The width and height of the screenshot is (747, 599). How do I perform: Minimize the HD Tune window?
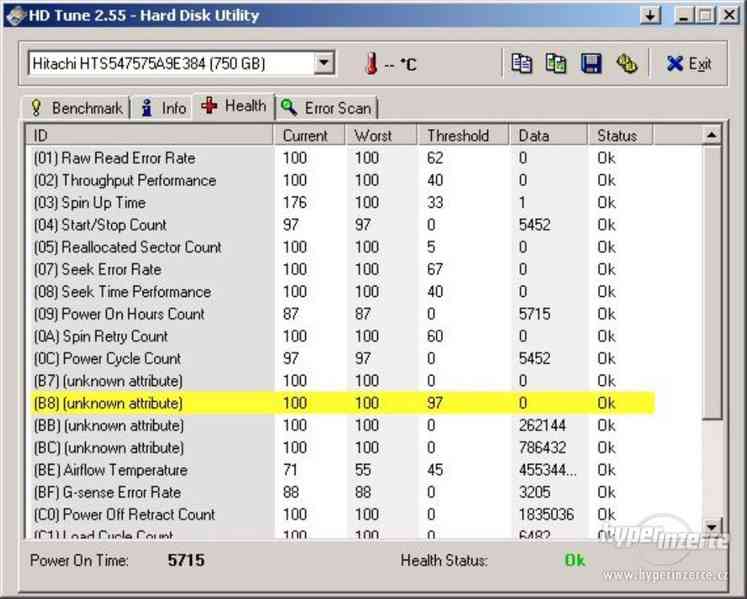[684, 15]
